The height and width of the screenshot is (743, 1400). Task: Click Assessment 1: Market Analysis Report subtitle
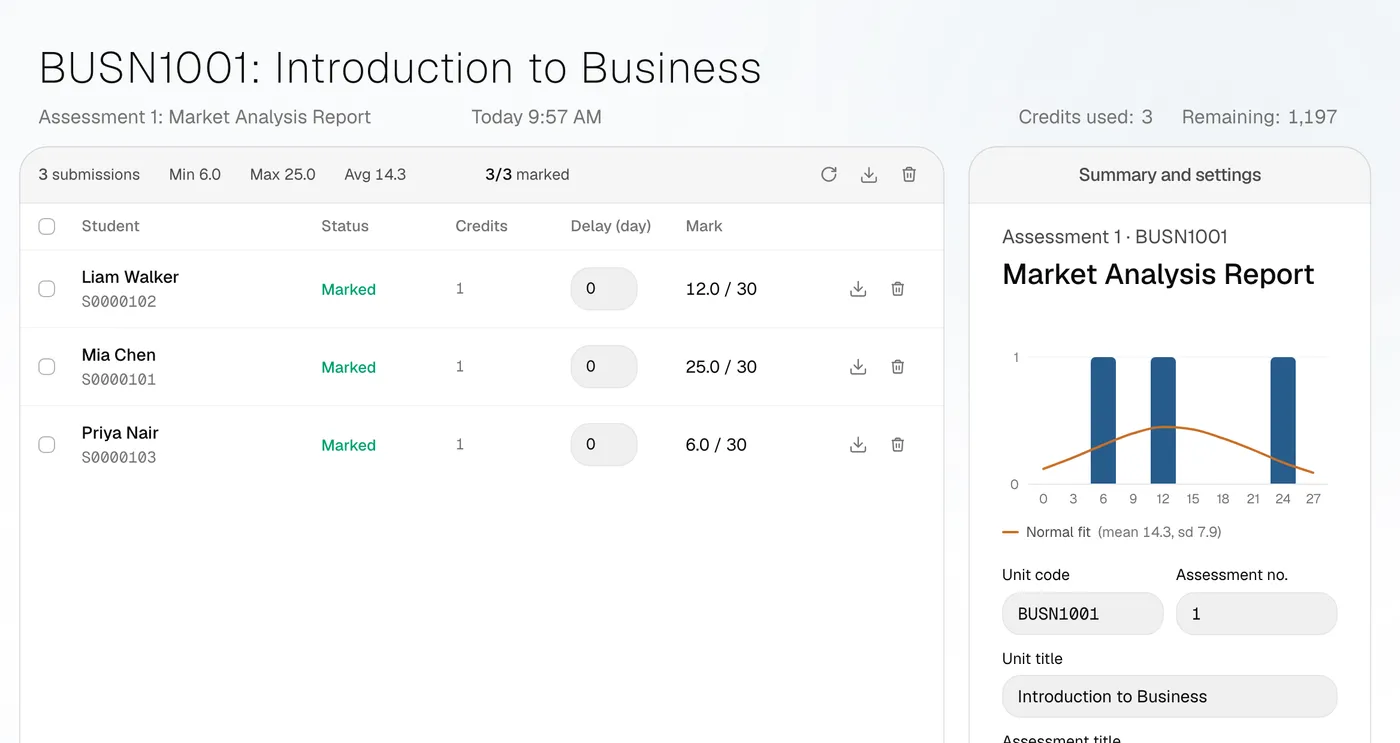coord(205,117)
